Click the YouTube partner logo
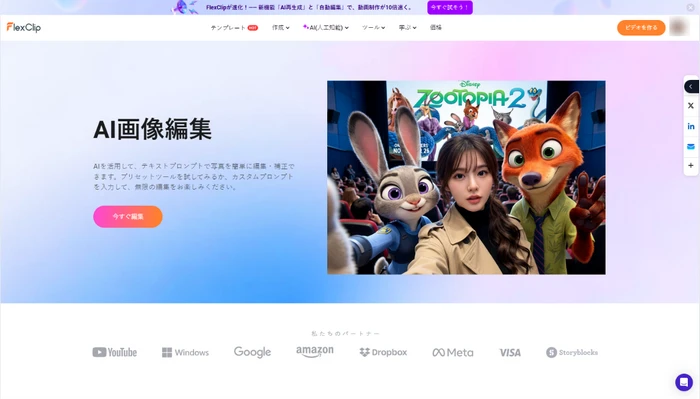Viewport: 700px width, 399px height. (x=115, y=352)
